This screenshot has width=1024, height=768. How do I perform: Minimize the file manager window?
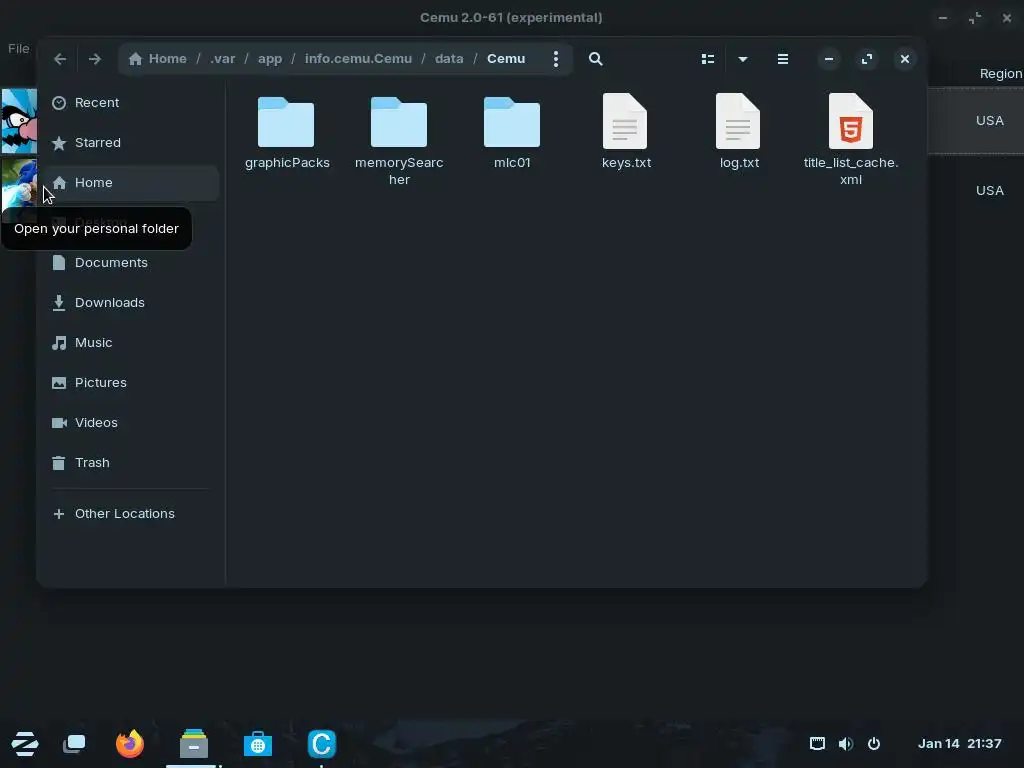tap(829, 59)
